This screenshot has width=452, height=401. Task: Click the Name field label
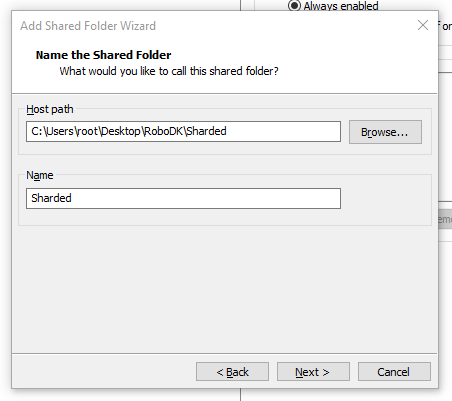[x=40, y=175]
